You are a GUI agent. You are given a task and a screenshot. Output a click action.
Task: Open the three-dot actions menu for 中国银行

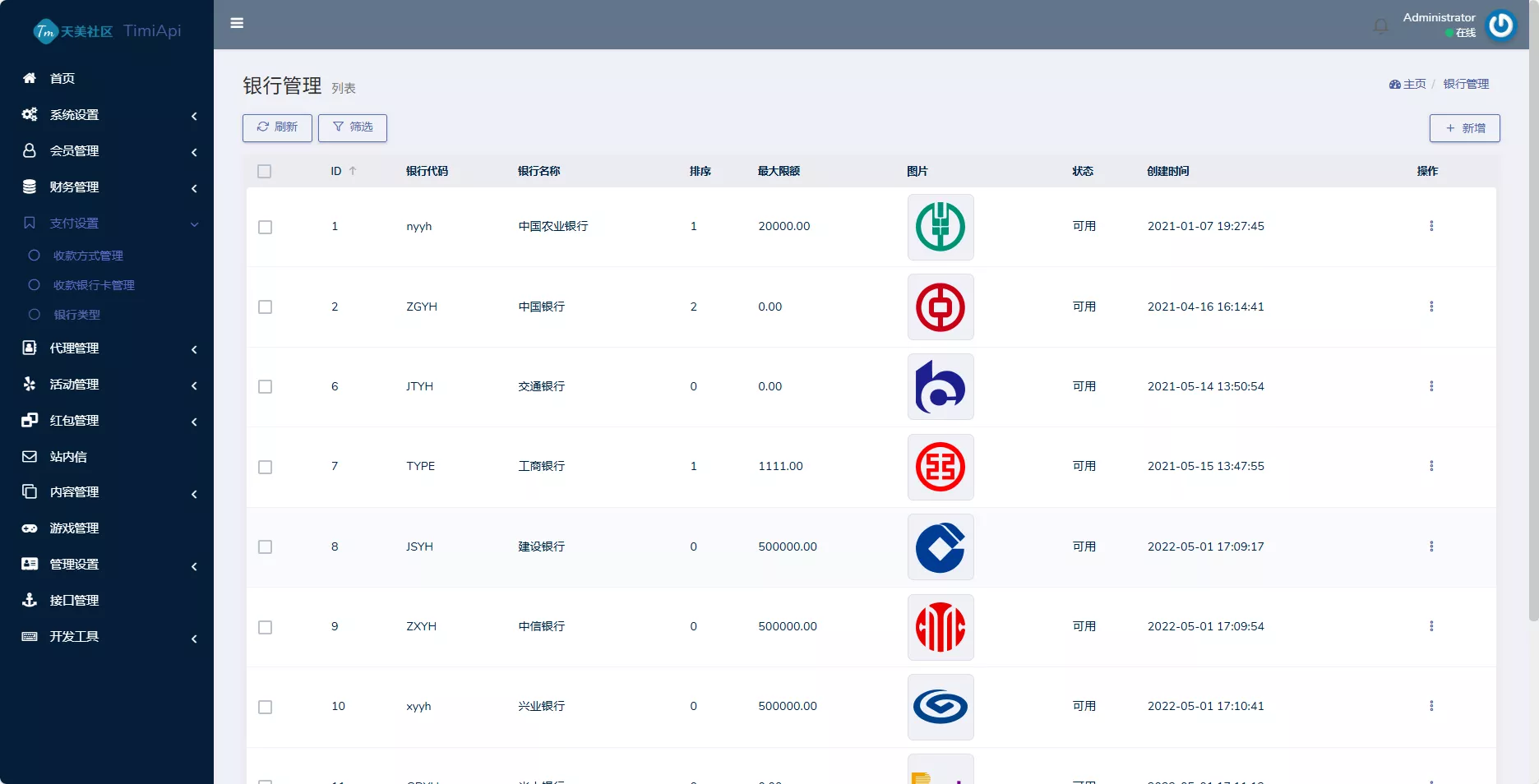pos(1431,307)
